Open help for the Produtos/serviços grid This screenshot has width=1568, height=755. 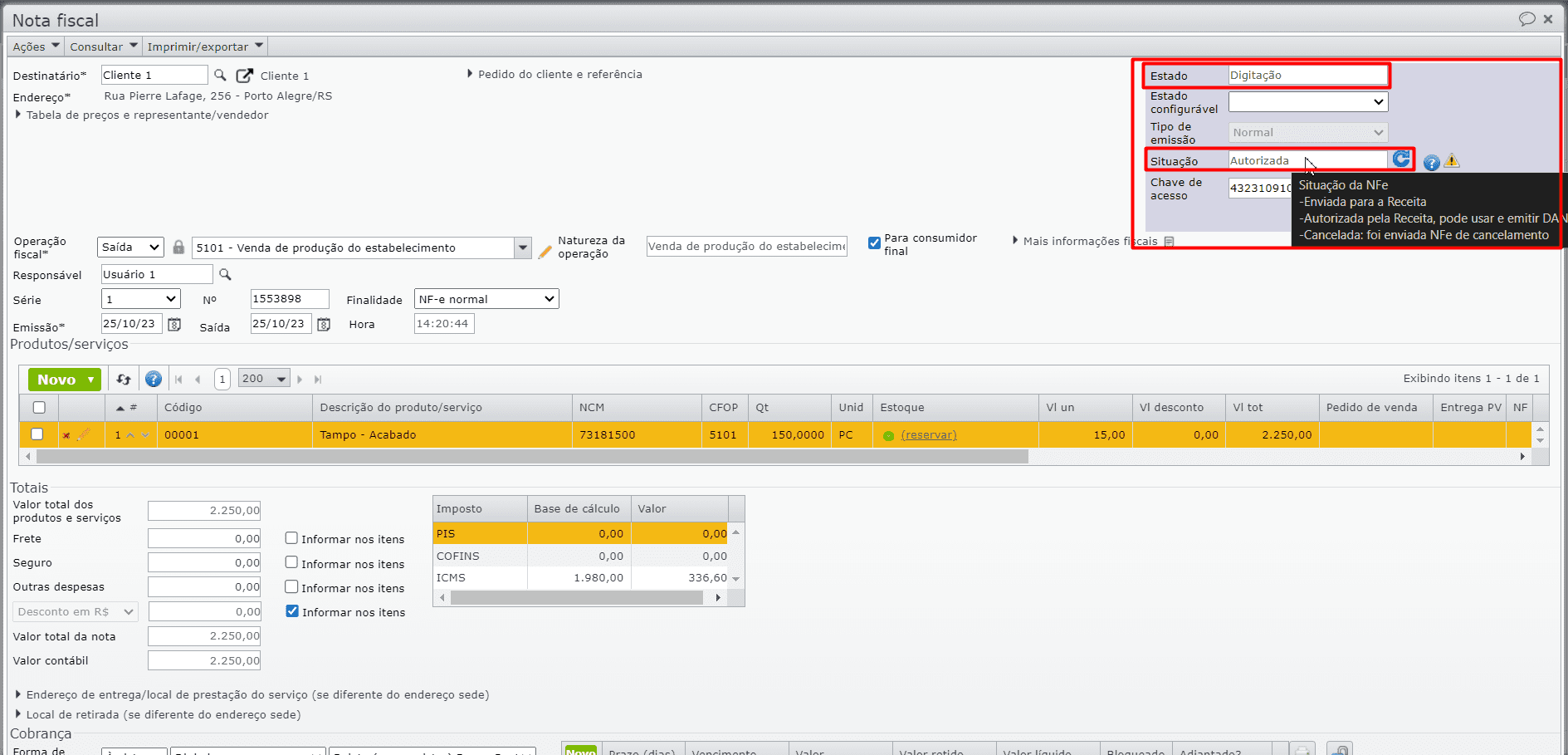tap(154, 380)
